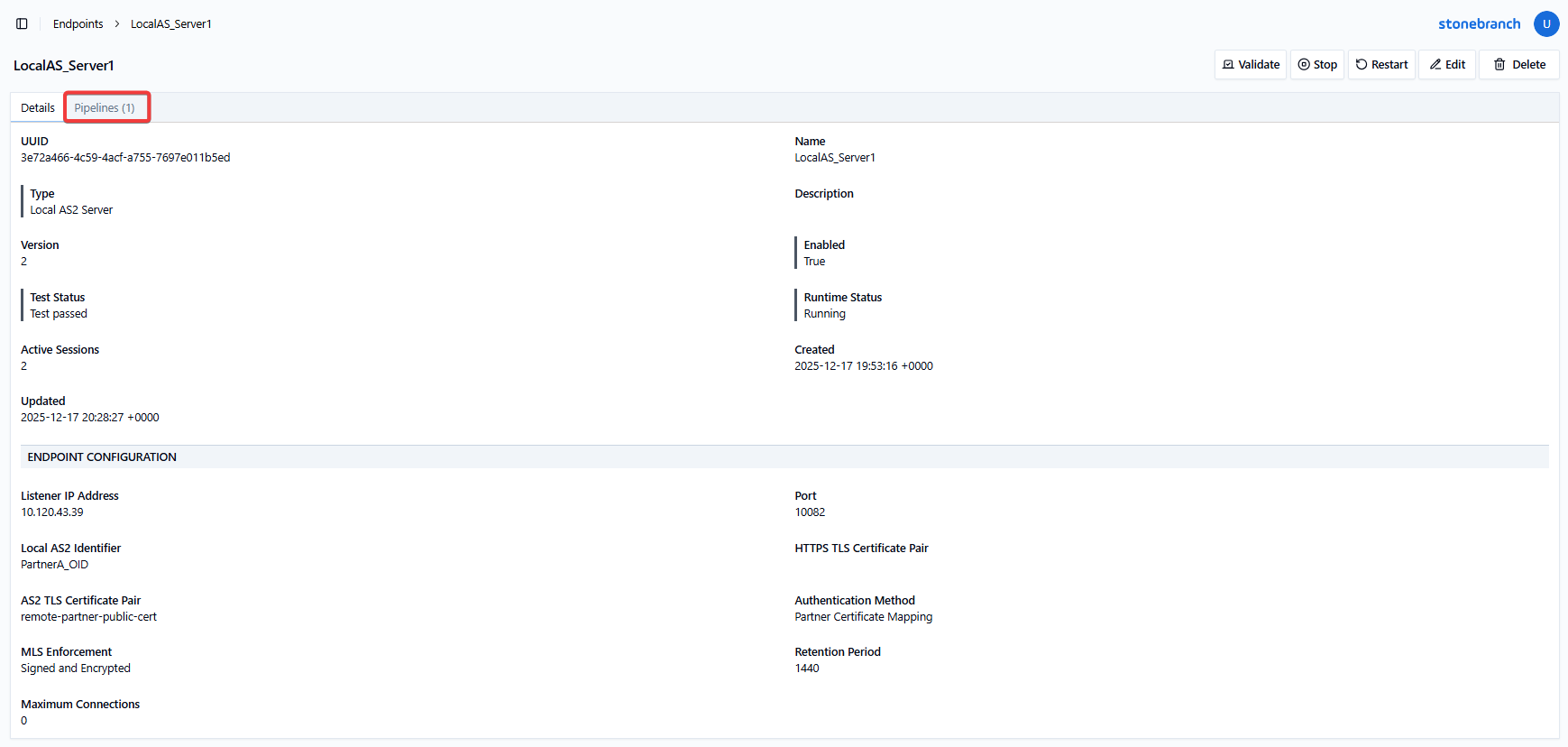Select the Details tab
Image resolution: width=1568 pixels, height=747 pixels.
coord(38,108)
